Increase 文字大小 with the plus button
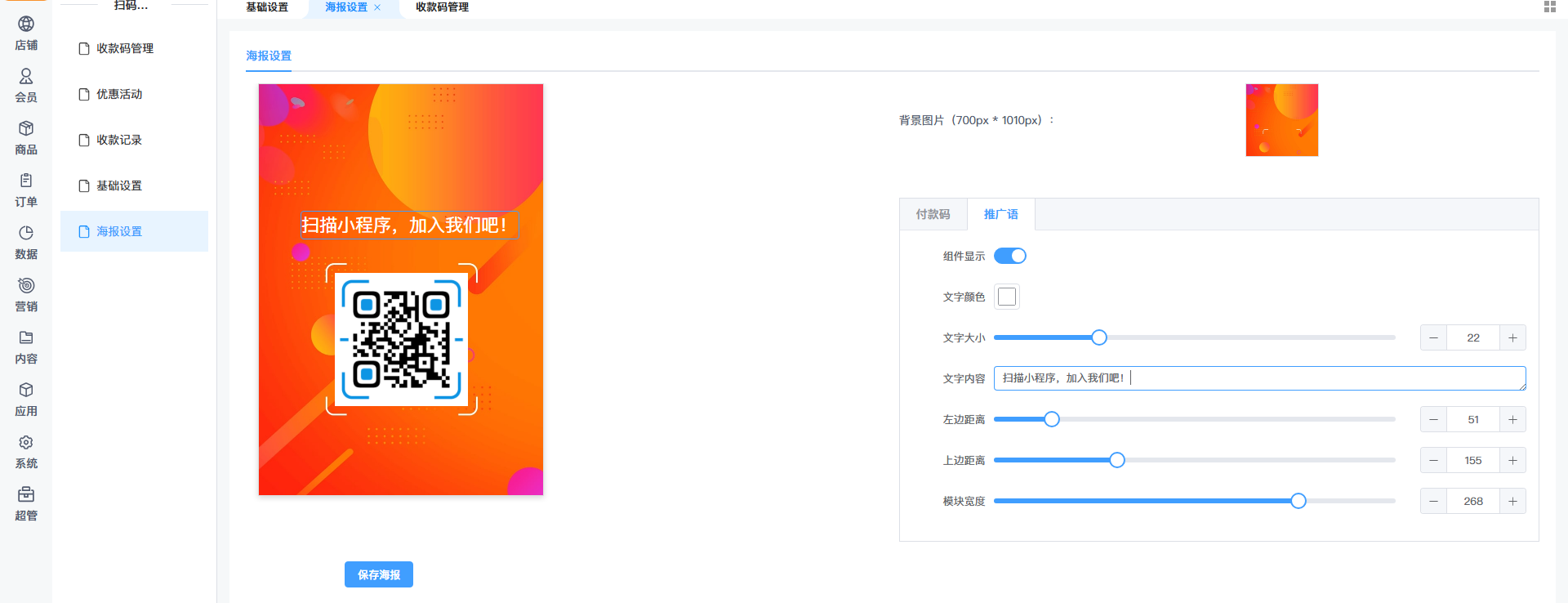This screenshot has width=1568, height=603. (x=1512, y=337)
